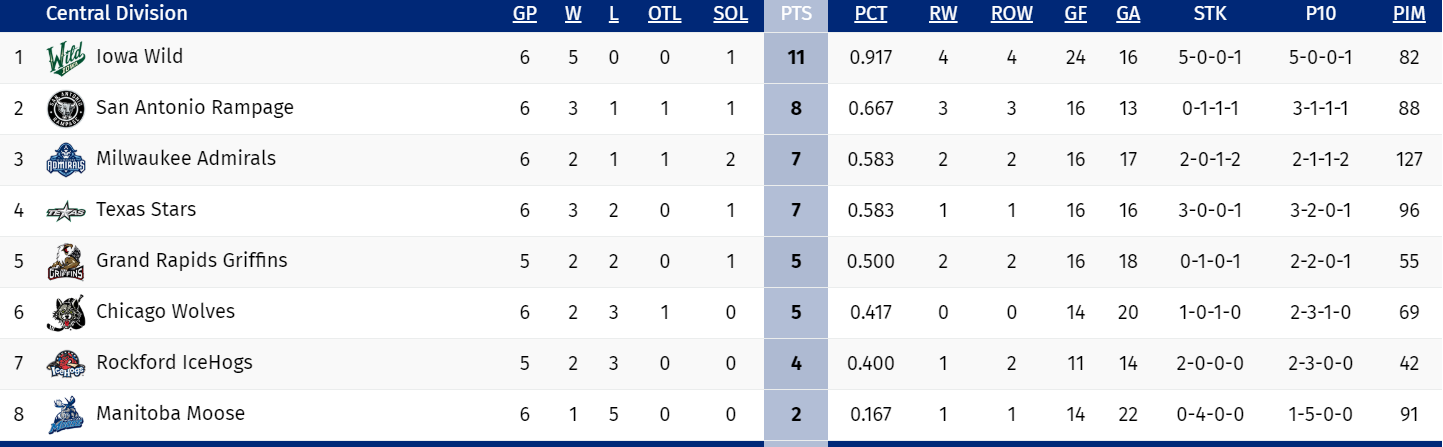Click the SOL column header
The height and width of the screenshot is (447, 1443).
pos(731,14)
